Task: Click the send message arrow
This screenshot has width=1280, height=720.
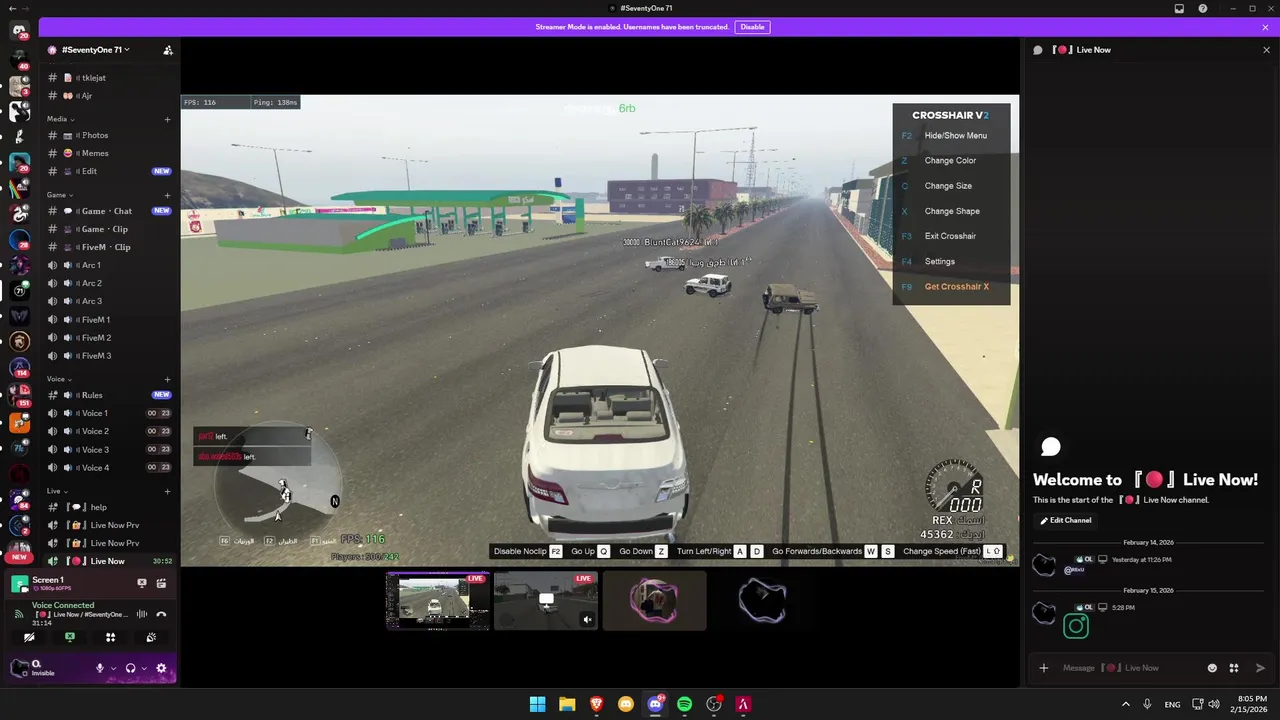Action: (1260, 668)
